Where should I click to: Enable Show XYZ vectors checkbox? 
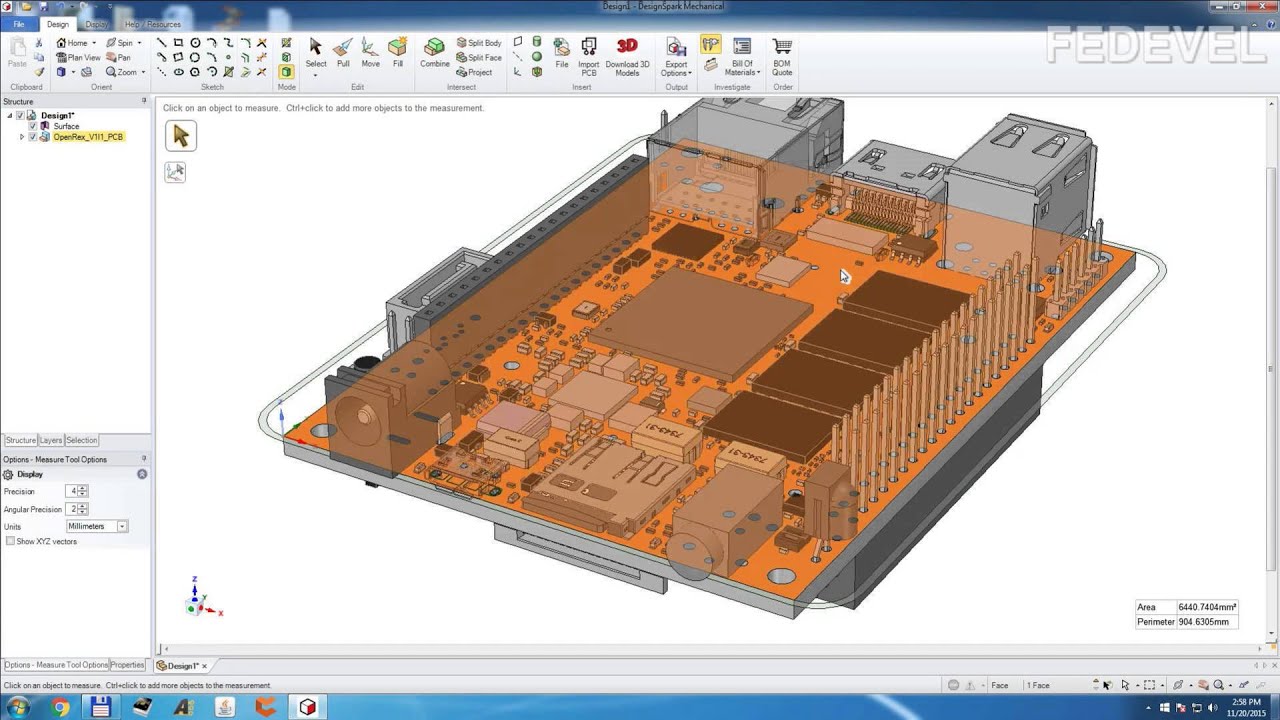click(10, 541)
